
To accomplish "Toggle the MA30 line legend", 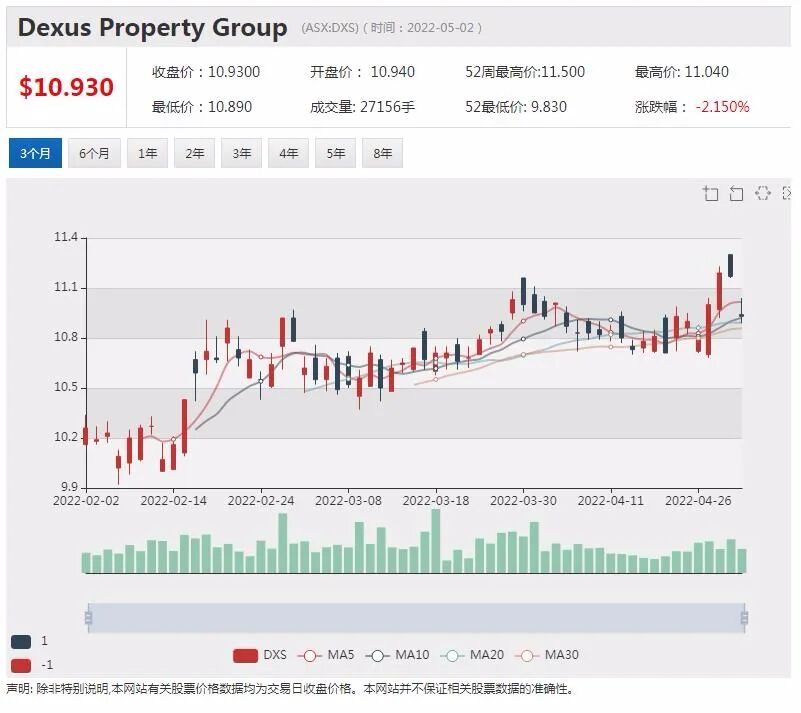I will pos(547,655).
